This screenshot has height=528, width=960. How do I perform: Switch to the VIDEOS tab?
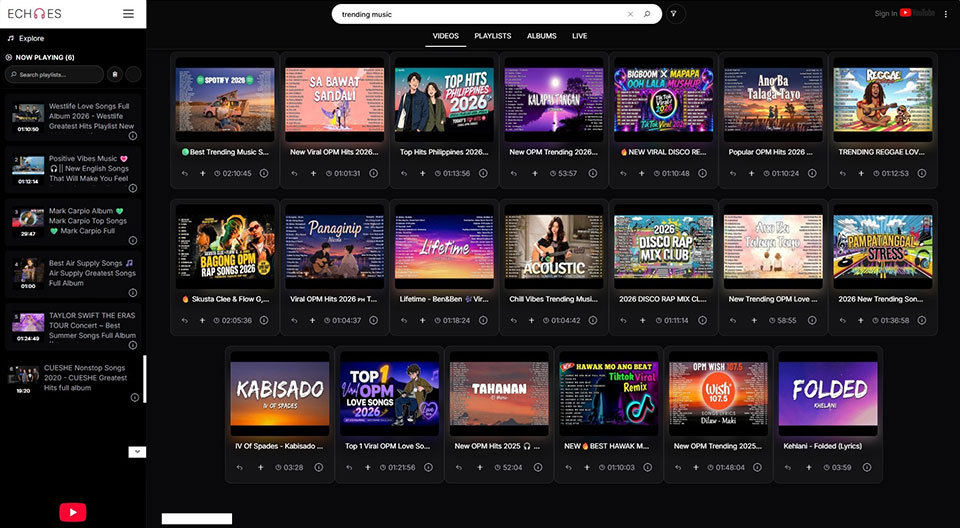446,36
